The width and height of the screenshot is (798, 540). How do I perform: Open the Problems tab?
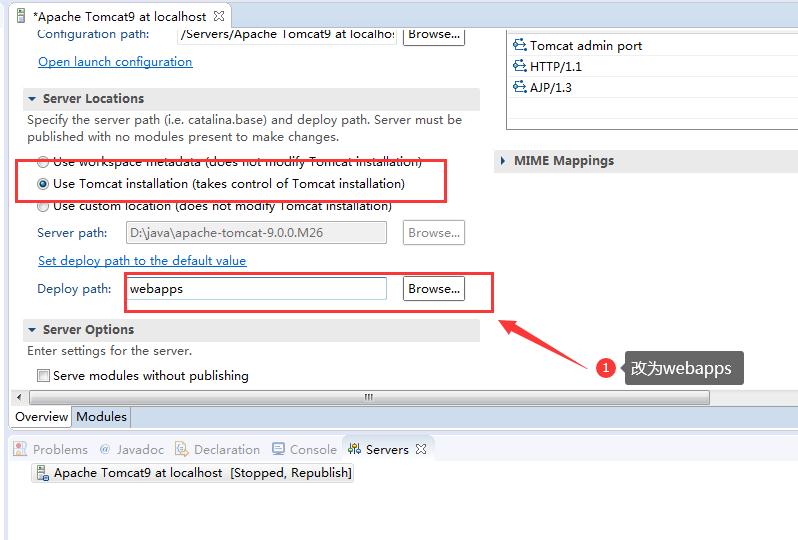coord(50,449)
